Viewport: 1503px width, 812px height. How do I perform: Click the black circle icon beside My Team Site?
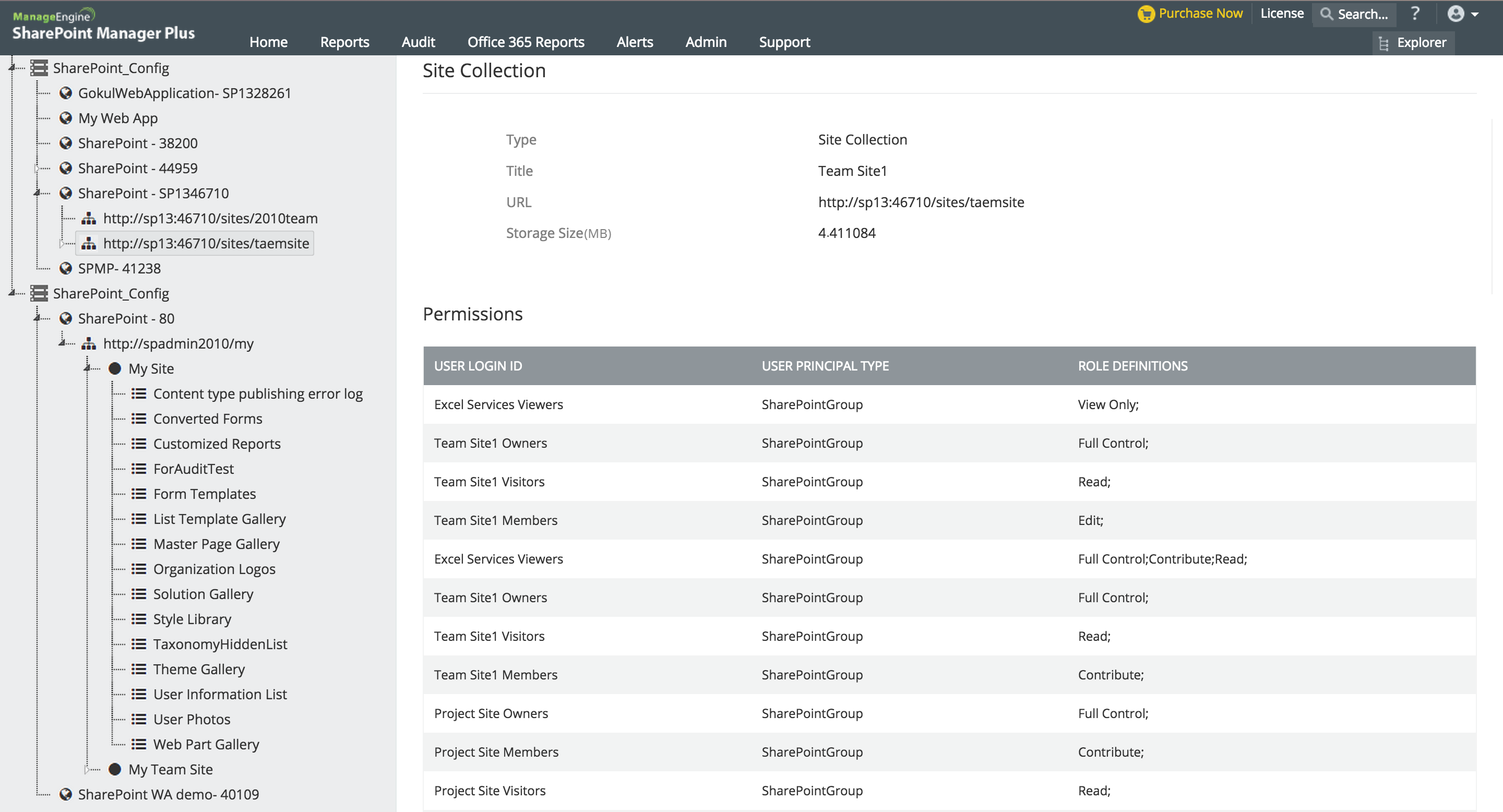coord(115,769)
